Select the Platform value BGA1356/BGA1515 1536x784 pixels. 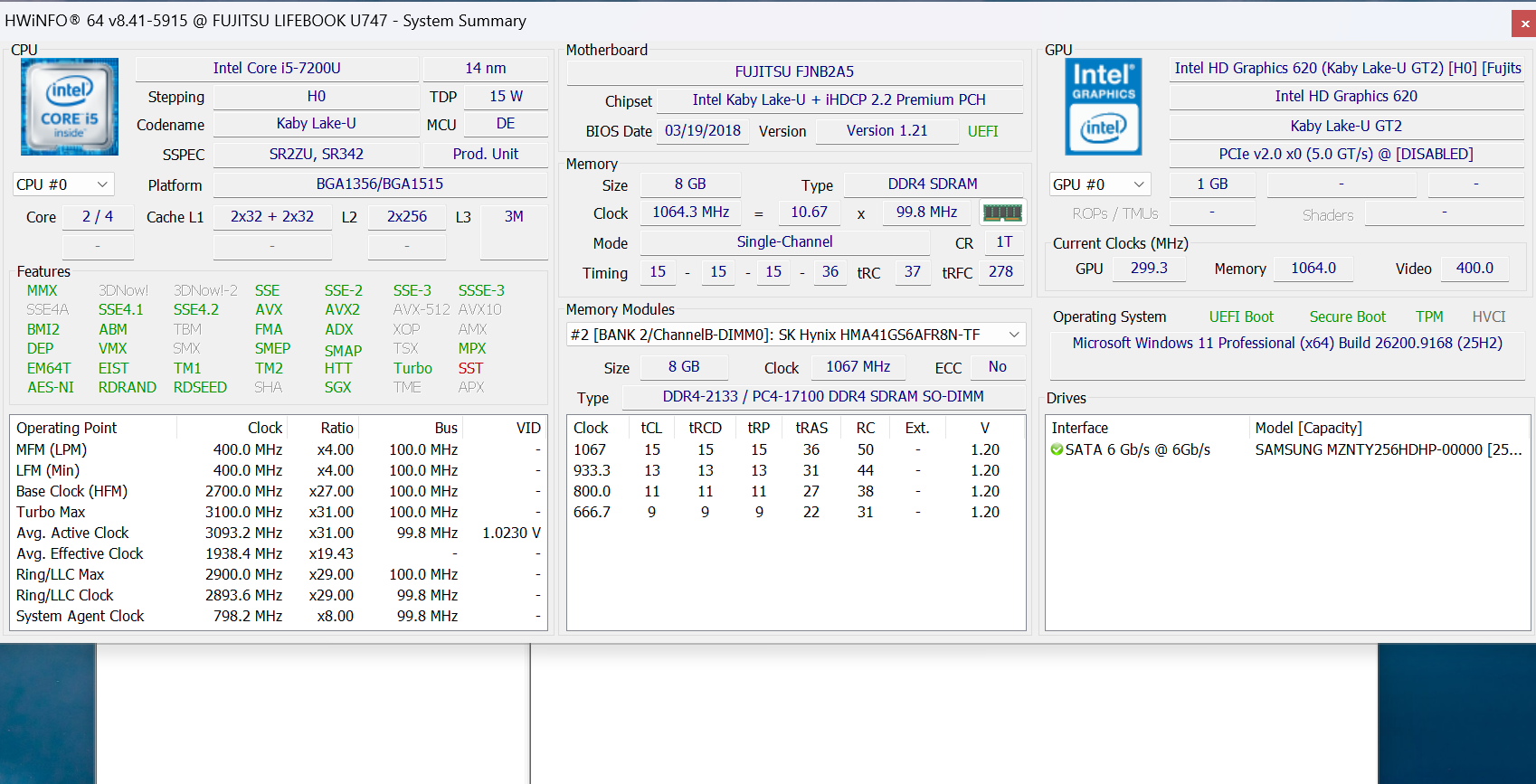tap(380, 184)
